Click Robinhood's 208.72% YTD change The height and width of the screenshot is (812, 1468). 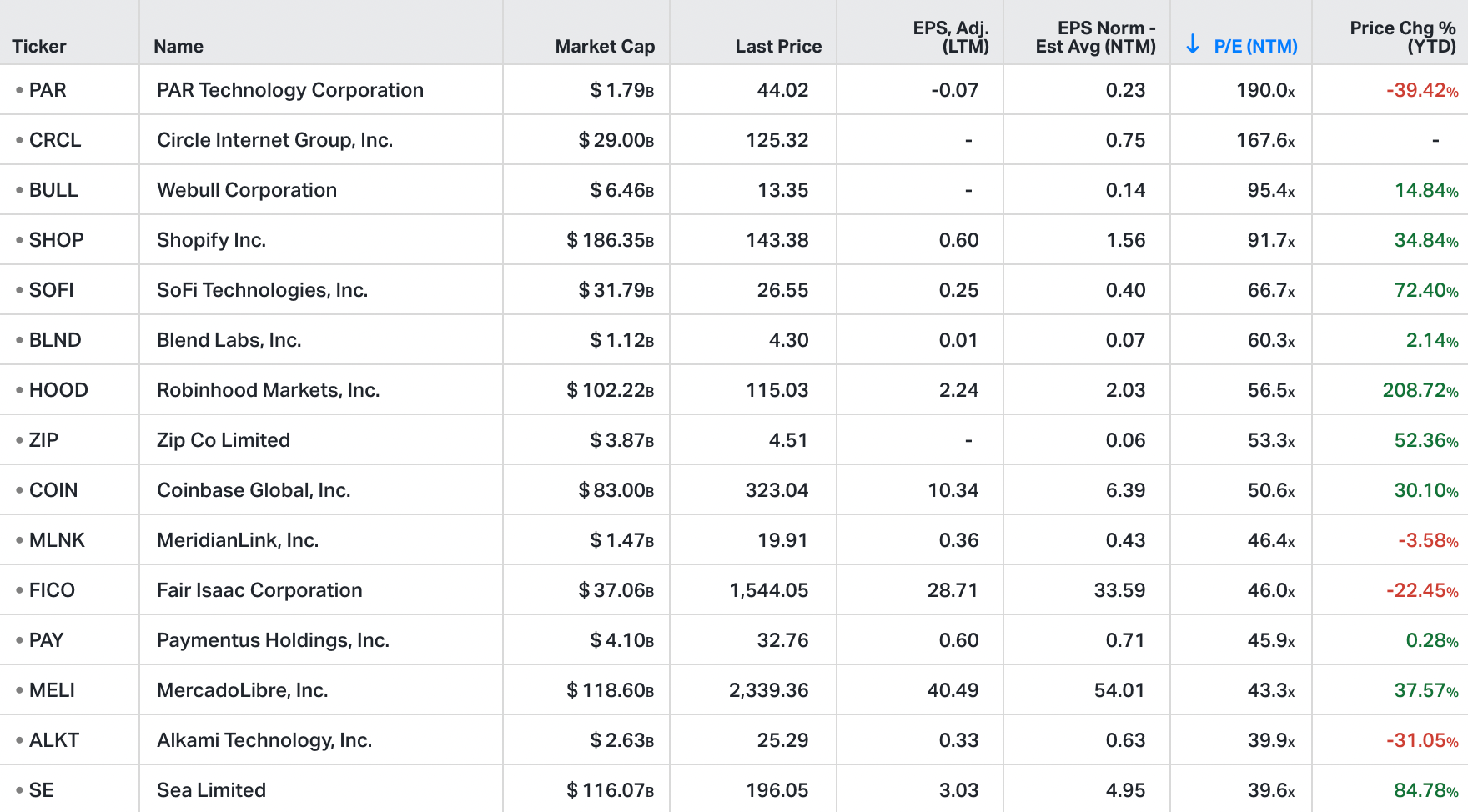point(1421,390)
